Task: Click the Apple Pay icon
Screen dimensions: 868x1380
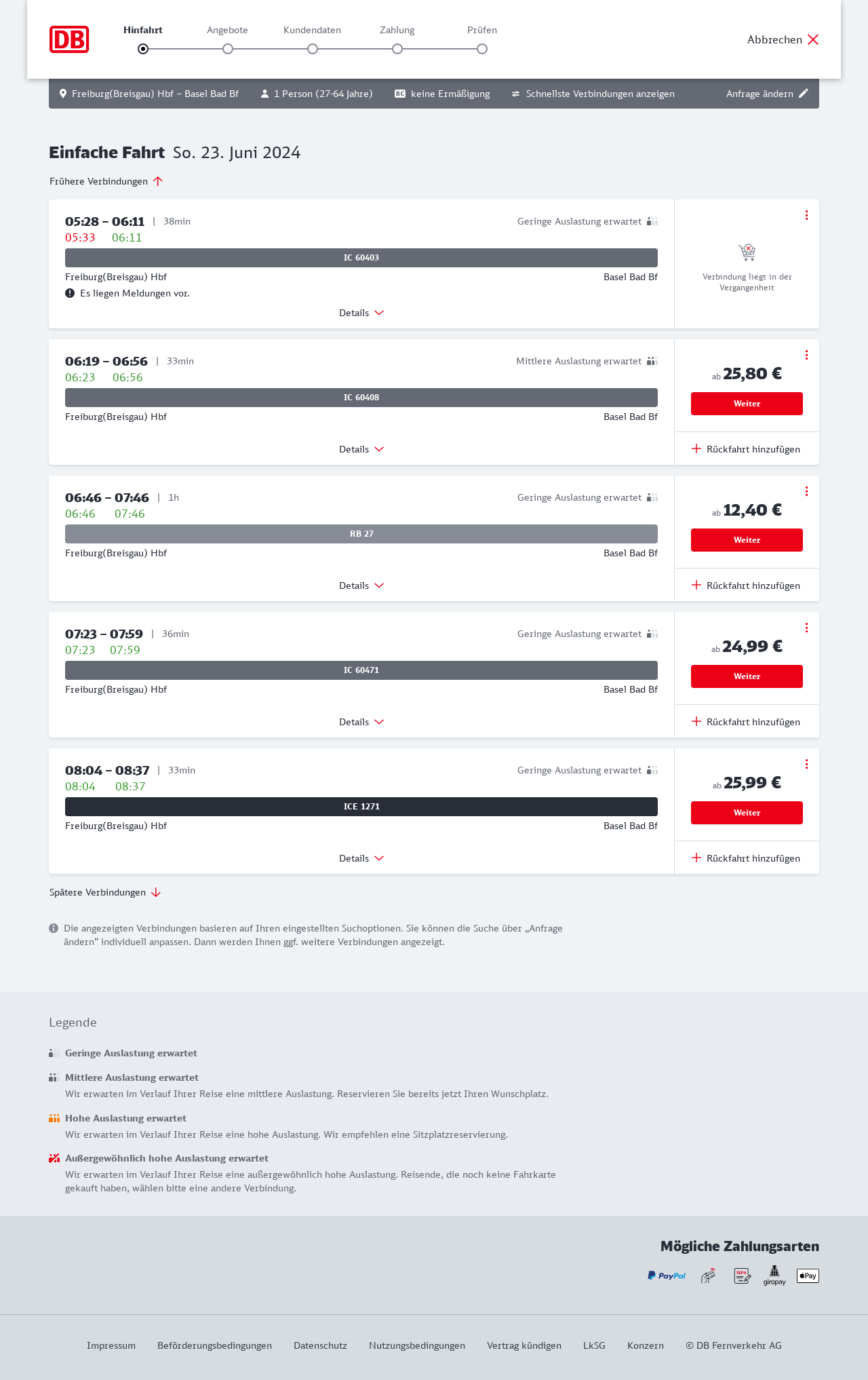Action: point(808,1276)
